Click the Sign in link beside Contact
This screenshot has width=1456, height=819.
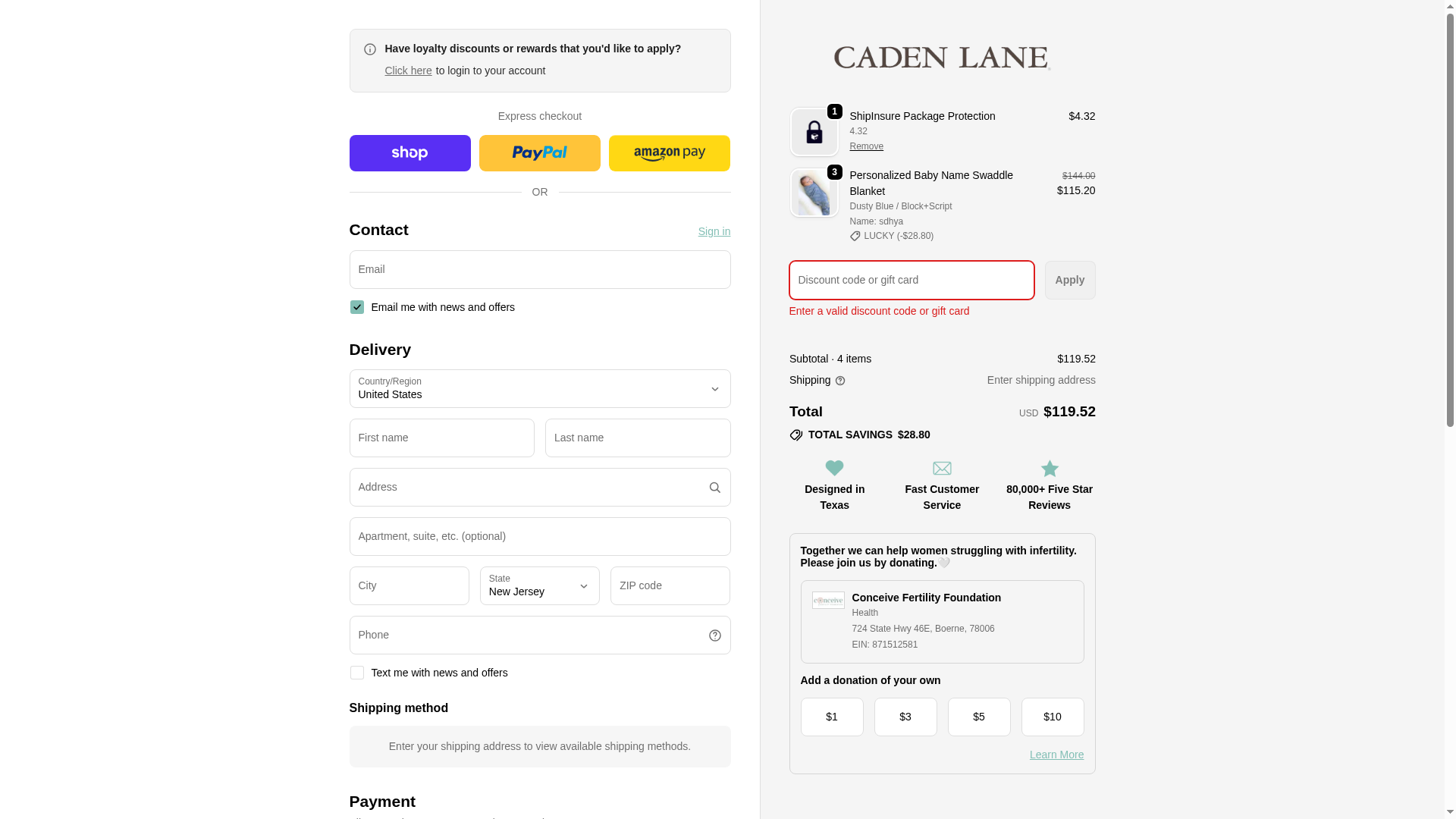[714, 231]
